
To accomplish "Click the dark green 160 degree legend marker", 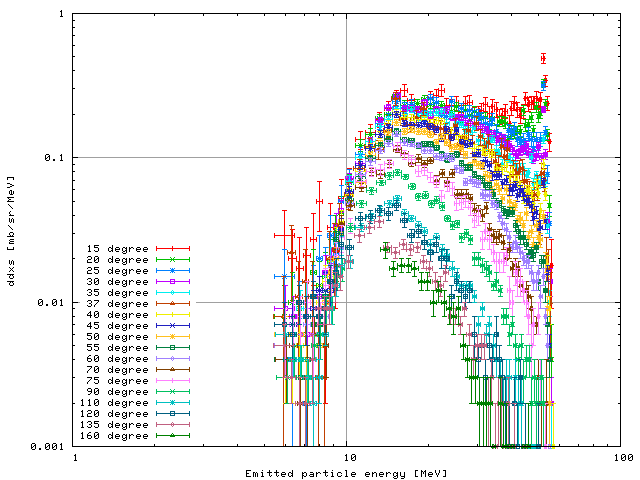I will click(173, 436).
